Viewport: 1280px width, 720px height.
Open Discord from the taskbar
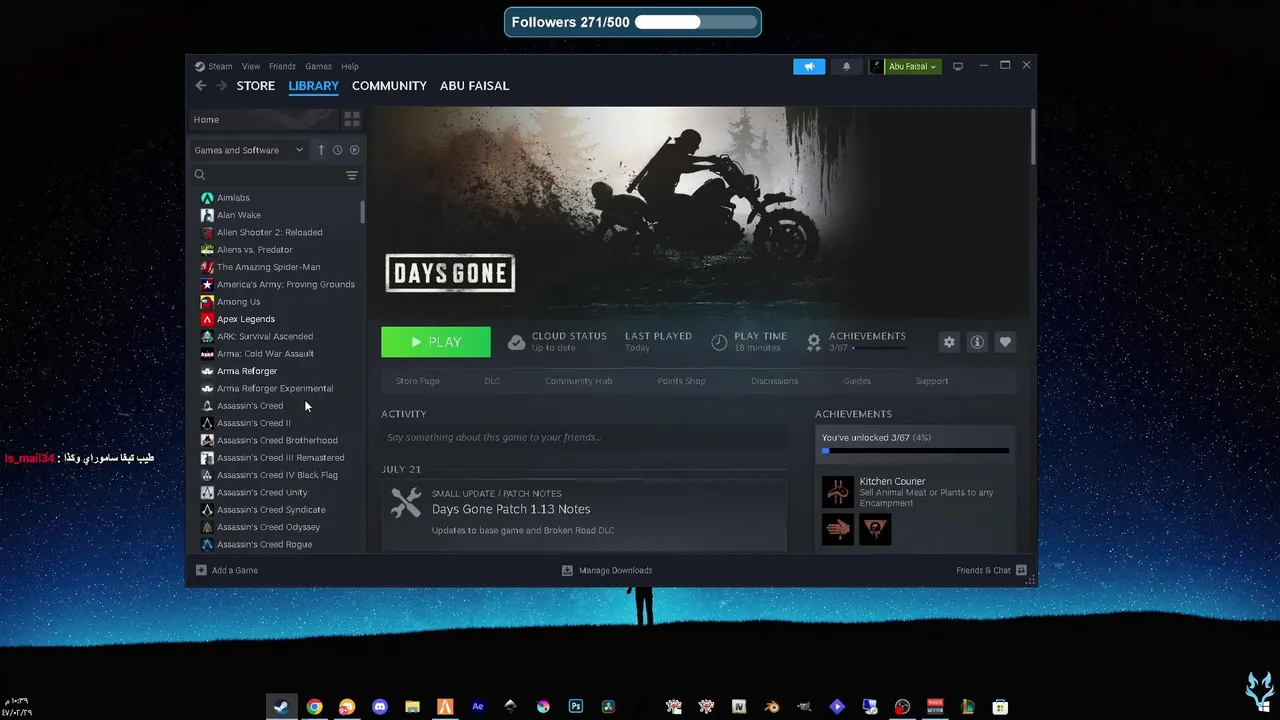[379, 707]
